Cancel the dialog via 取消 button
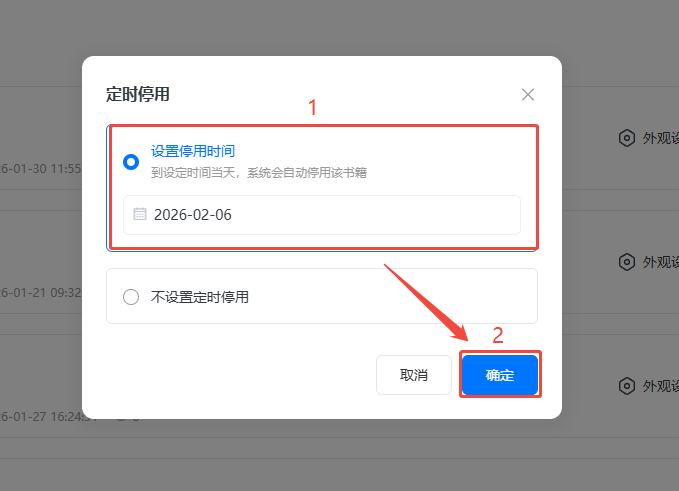 [414, 375]
